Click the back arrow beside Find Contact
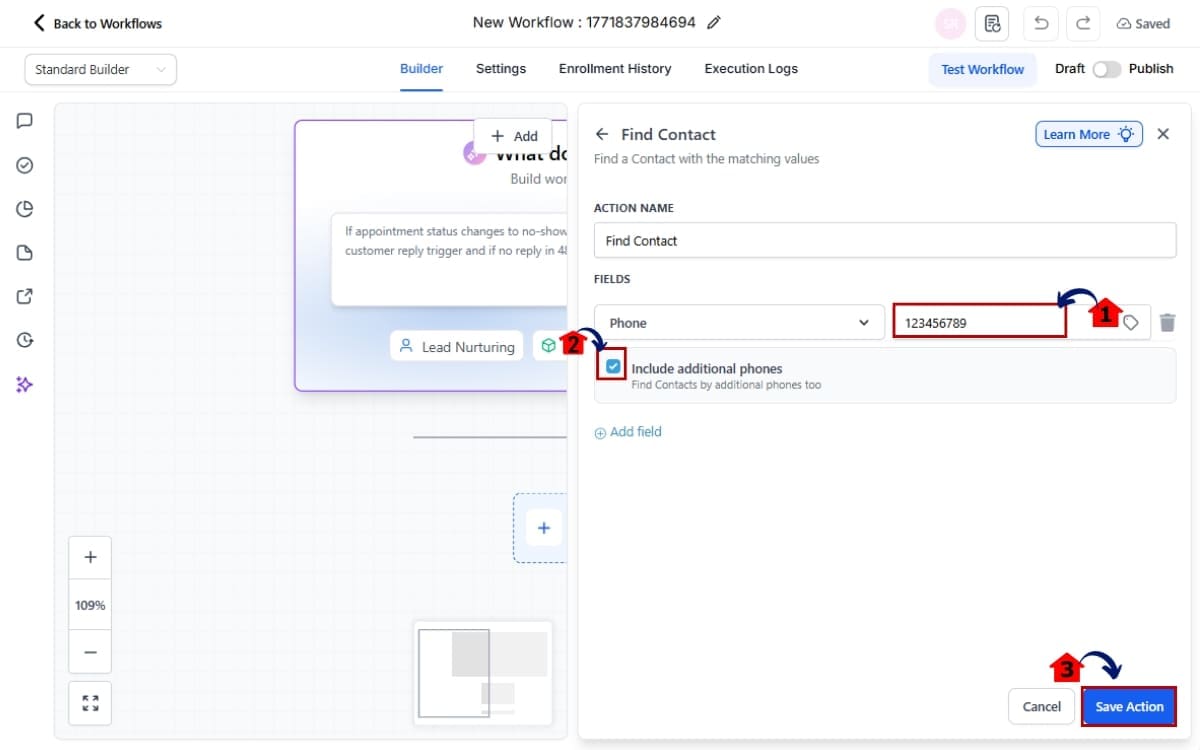This screenshot has width=1200, height=750. (x=602, y=134)
